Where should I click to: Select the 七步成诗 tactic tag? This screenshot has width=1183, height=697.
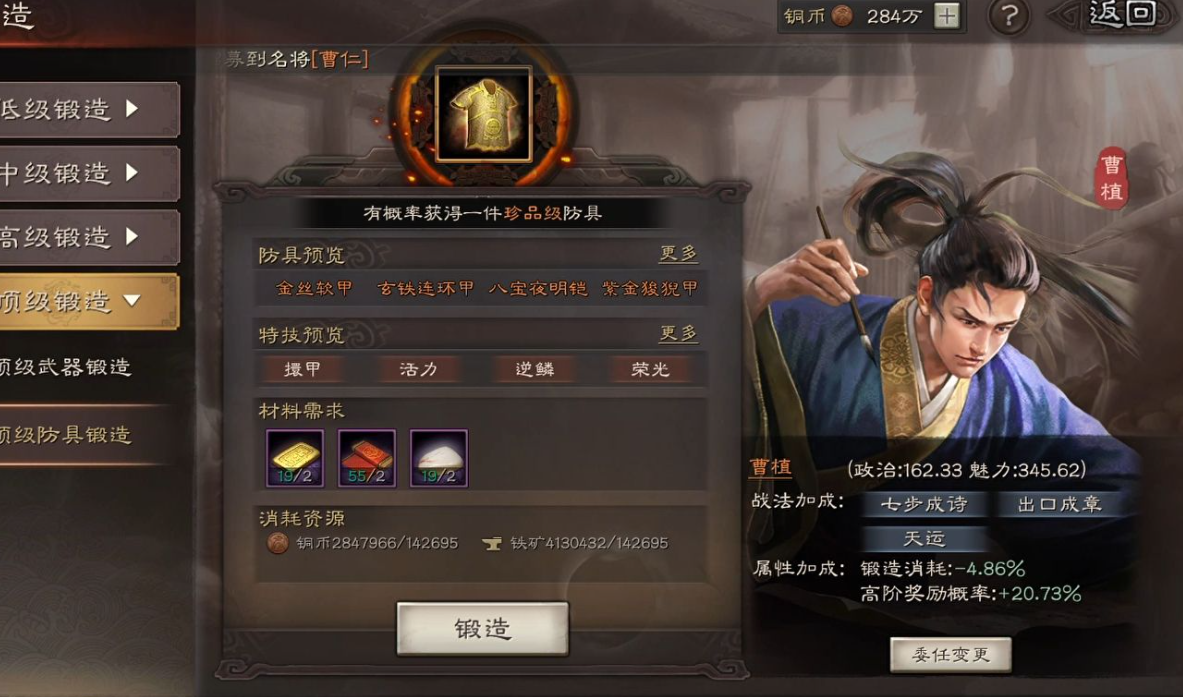coord(923,504)
